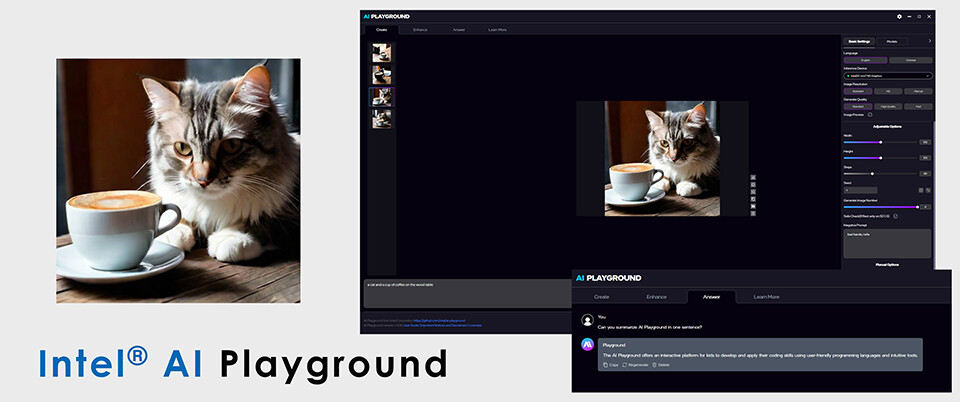
Task: Open the settings gear in the title bar
Action: 899,17
